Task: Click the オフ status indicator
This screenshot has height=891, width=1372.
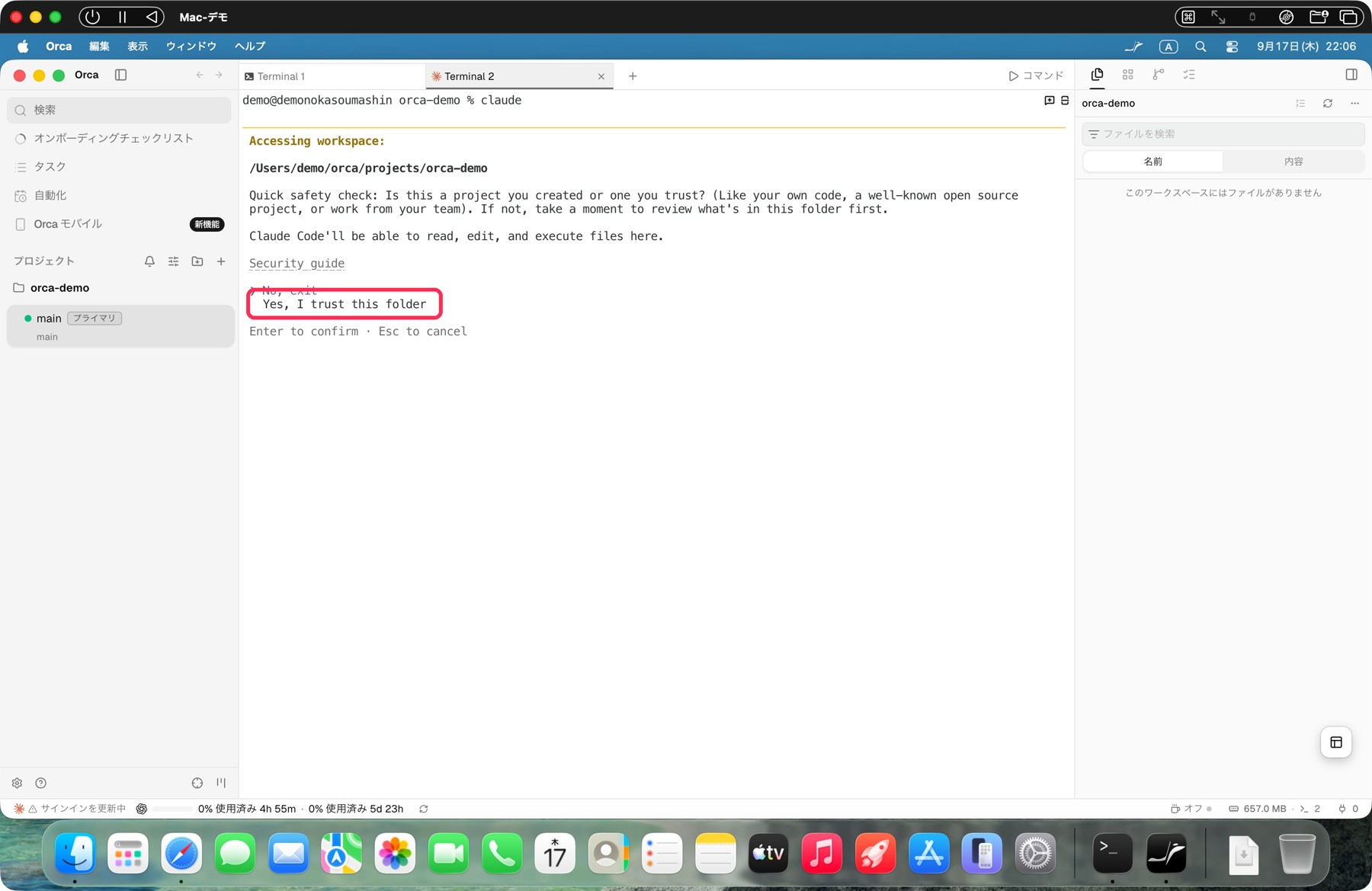Action: (x=1191, y=809)
